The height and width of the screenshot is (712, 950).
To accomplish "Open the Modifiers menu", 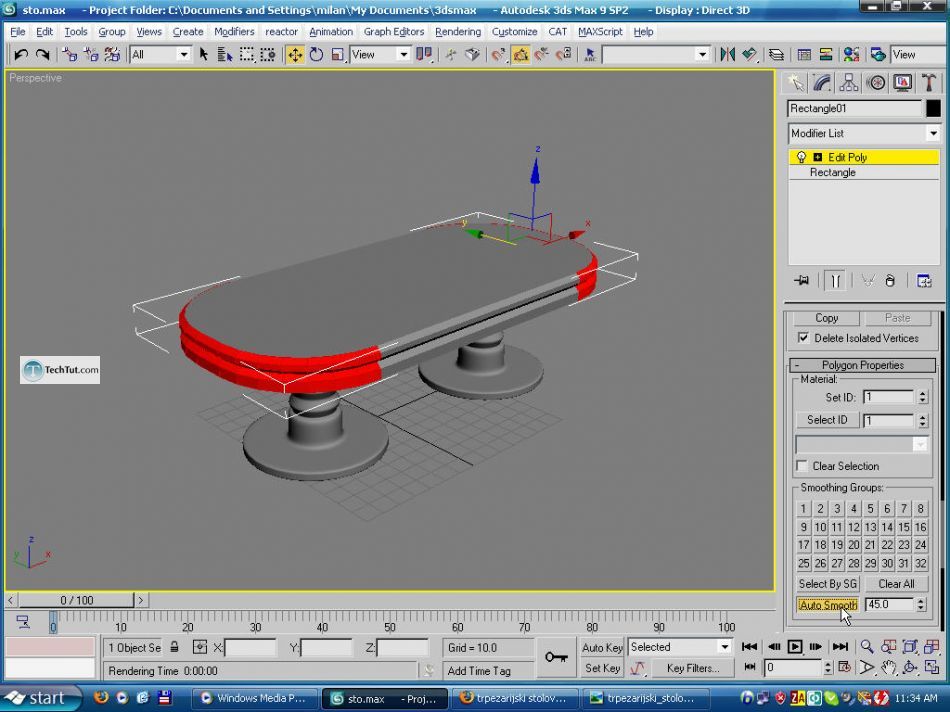I will (234, 31).
